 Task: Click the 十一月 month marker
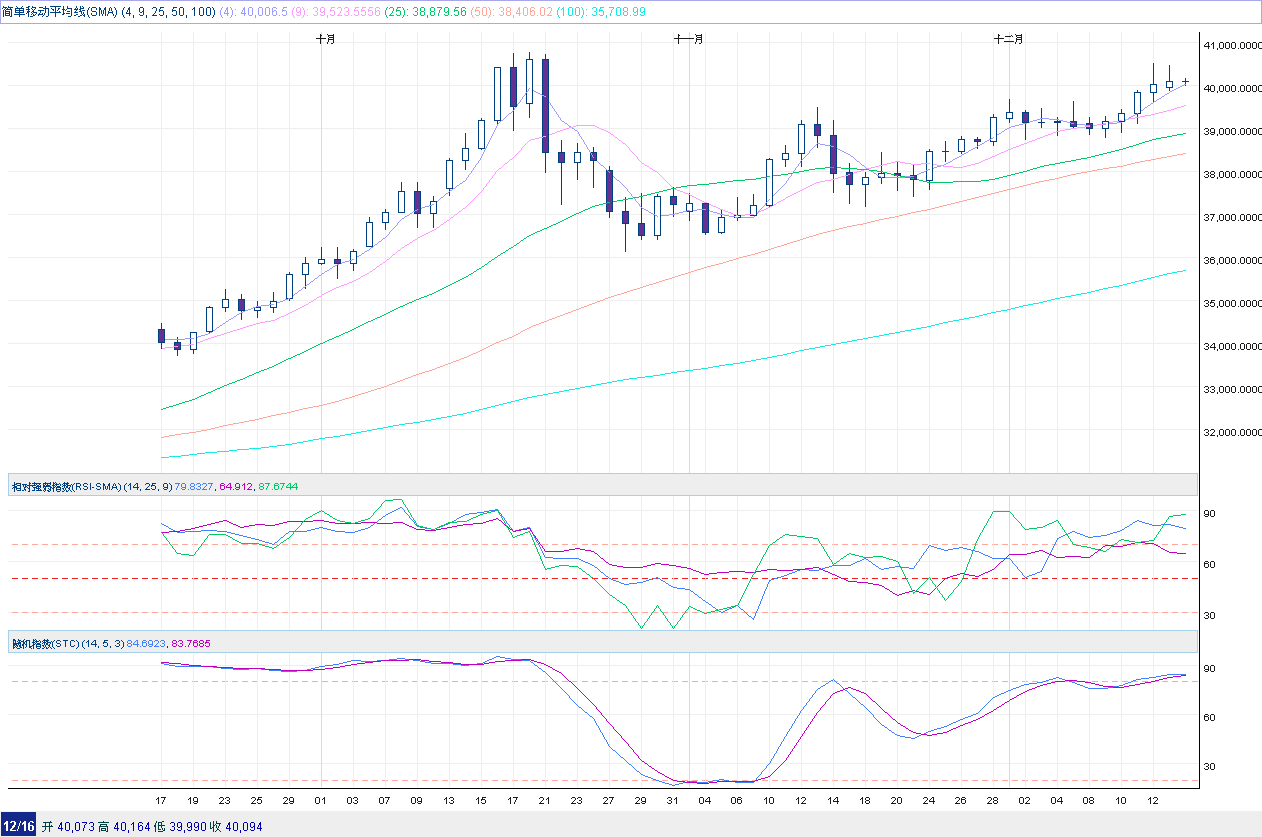click(689, 39)
